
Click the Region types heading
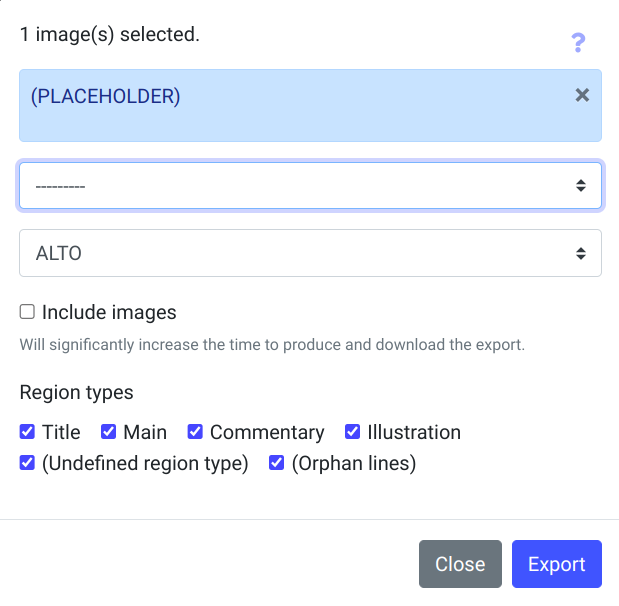click(x=76, y=392)
